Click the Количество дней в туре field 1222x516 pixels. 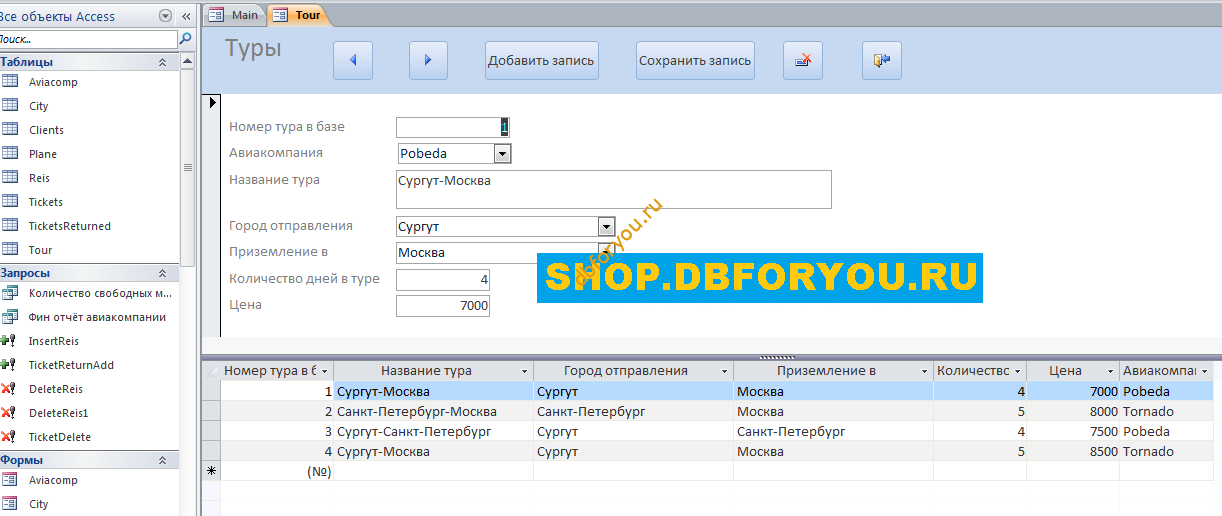coord(443,279)
